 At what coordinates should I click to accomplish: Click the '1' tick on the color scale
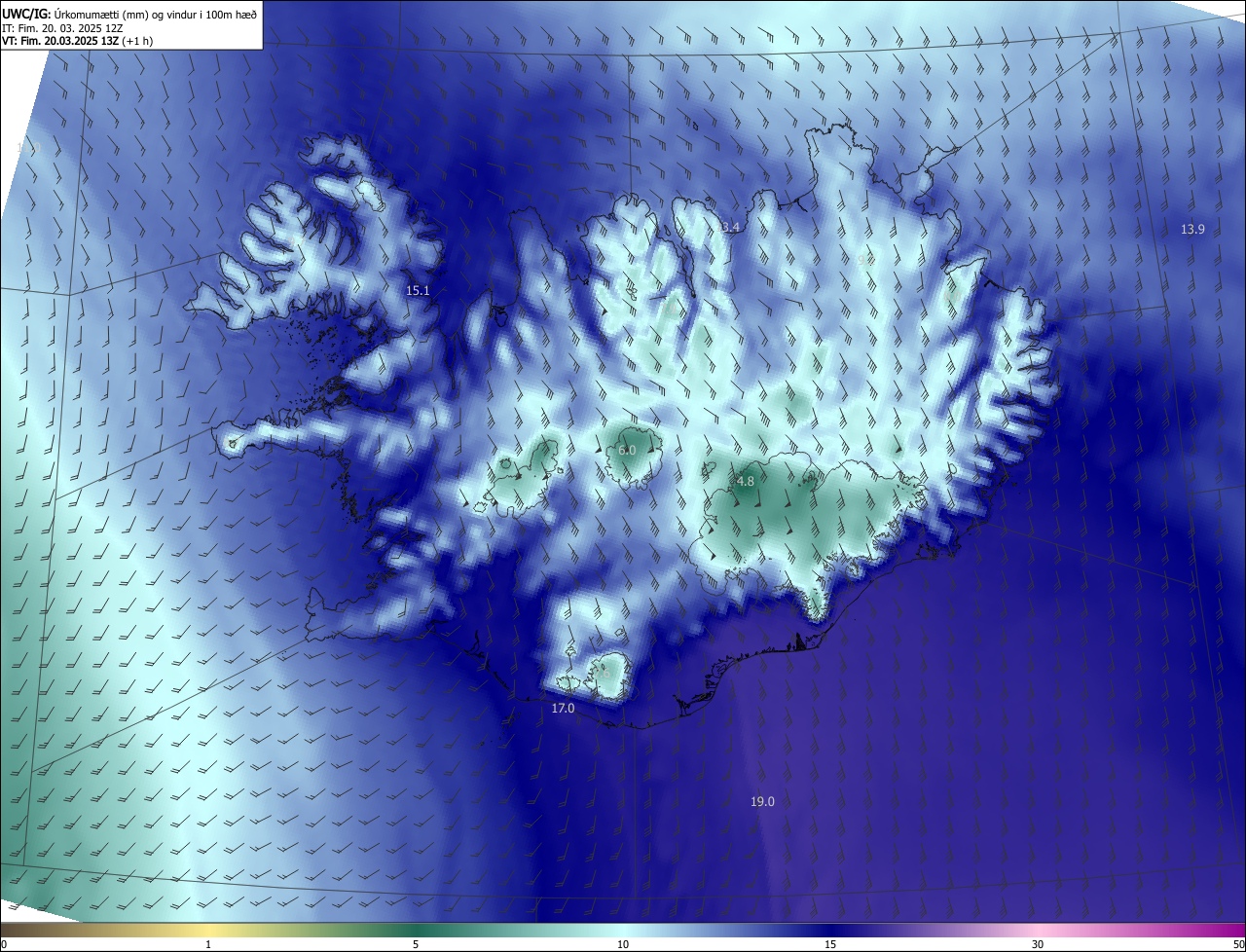(208, 944)
